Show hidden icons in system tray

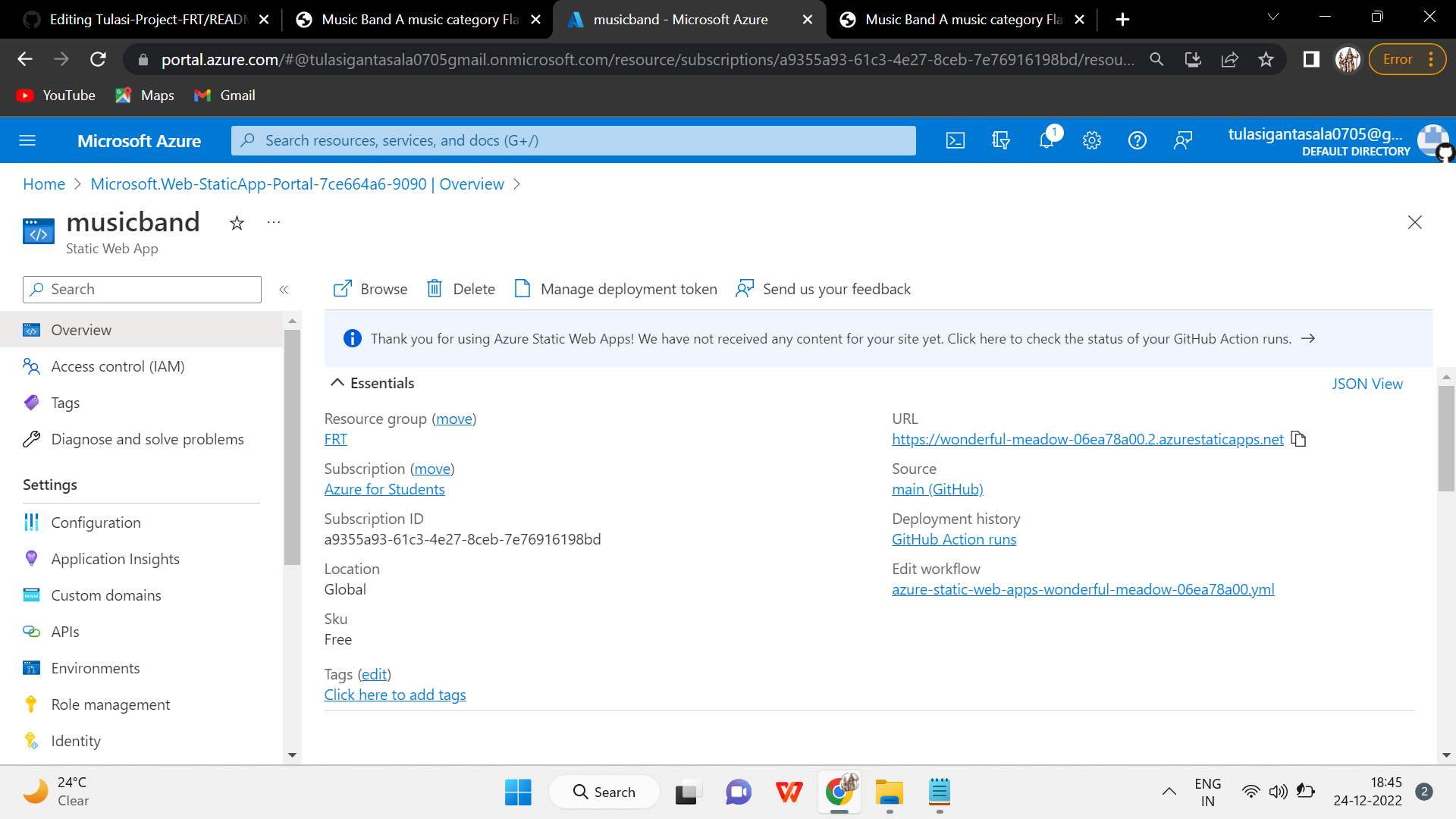[1169, 792]
